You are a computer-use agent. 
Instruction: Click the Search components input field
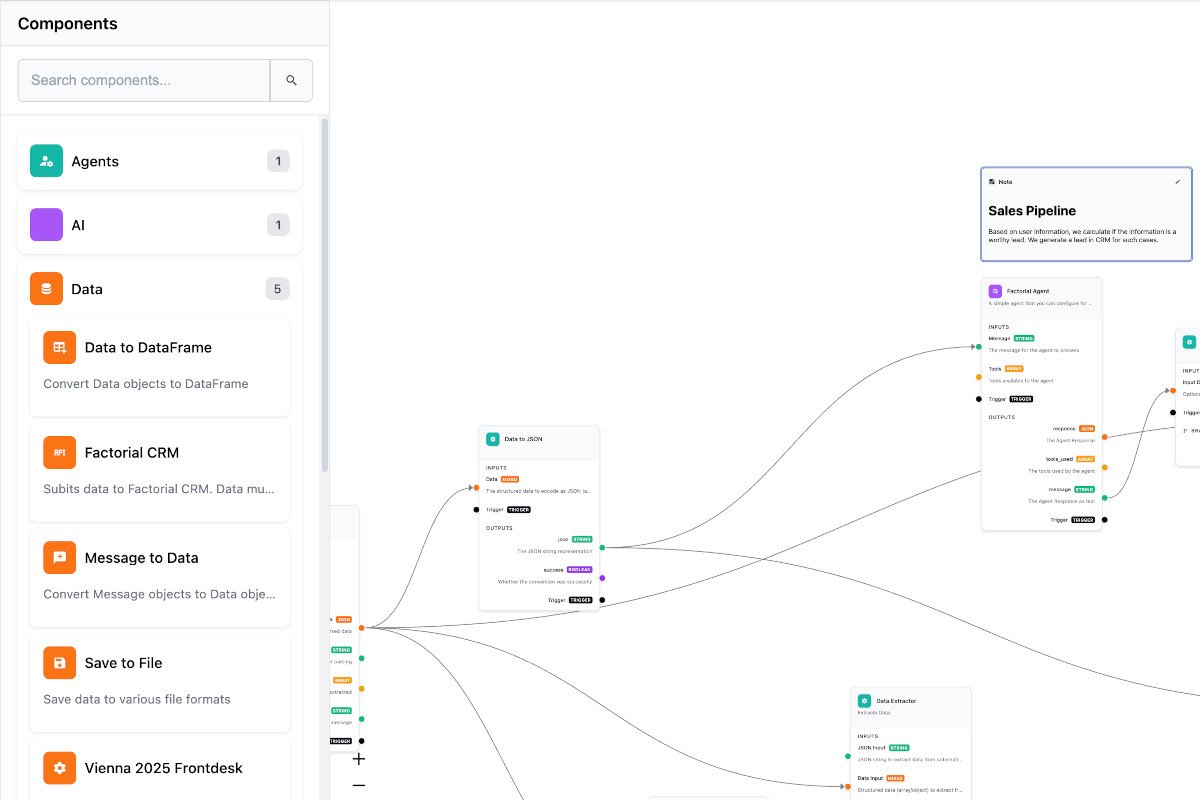[143, 80]
